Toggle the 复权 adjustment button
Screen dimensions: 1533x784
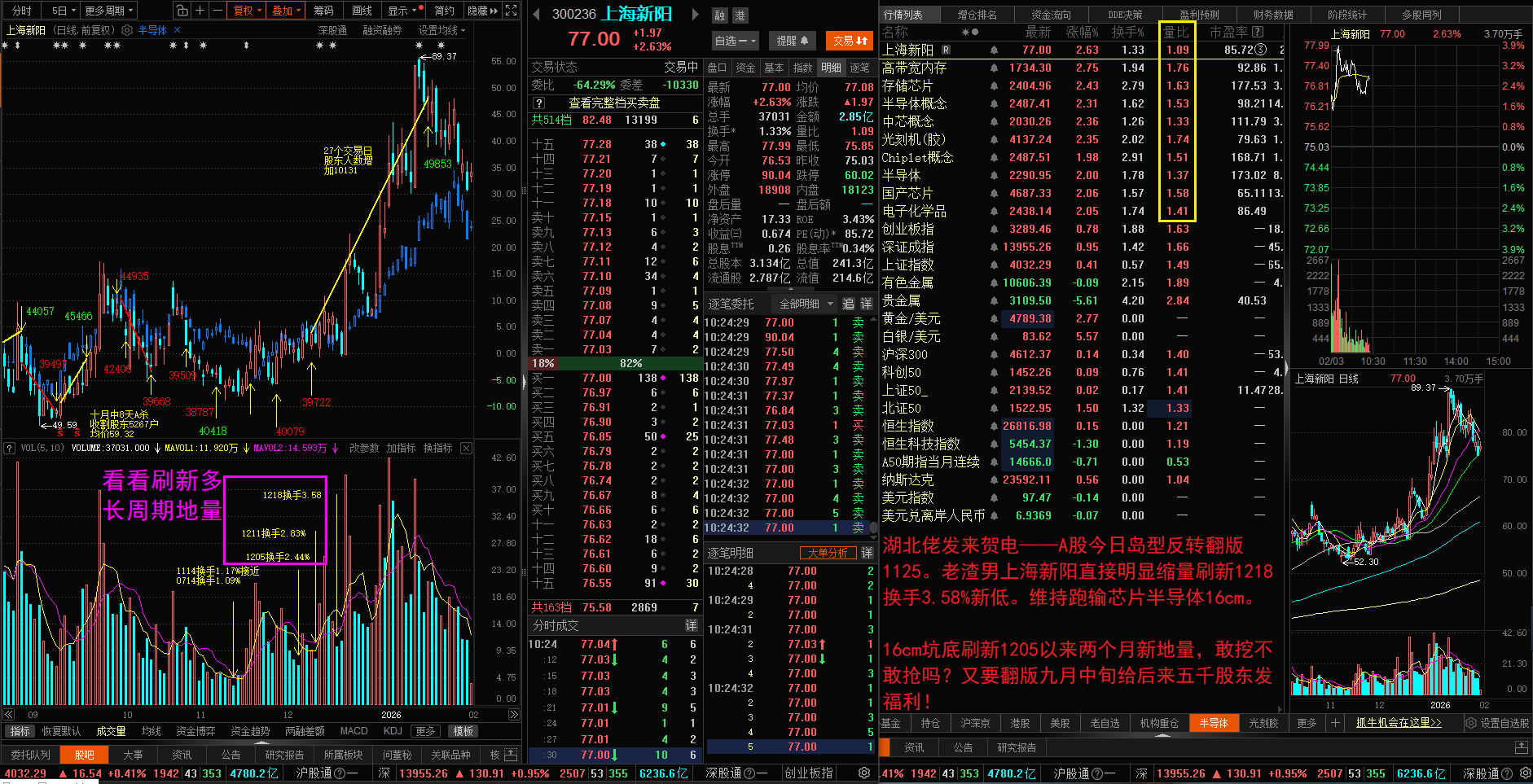point(247,11)
